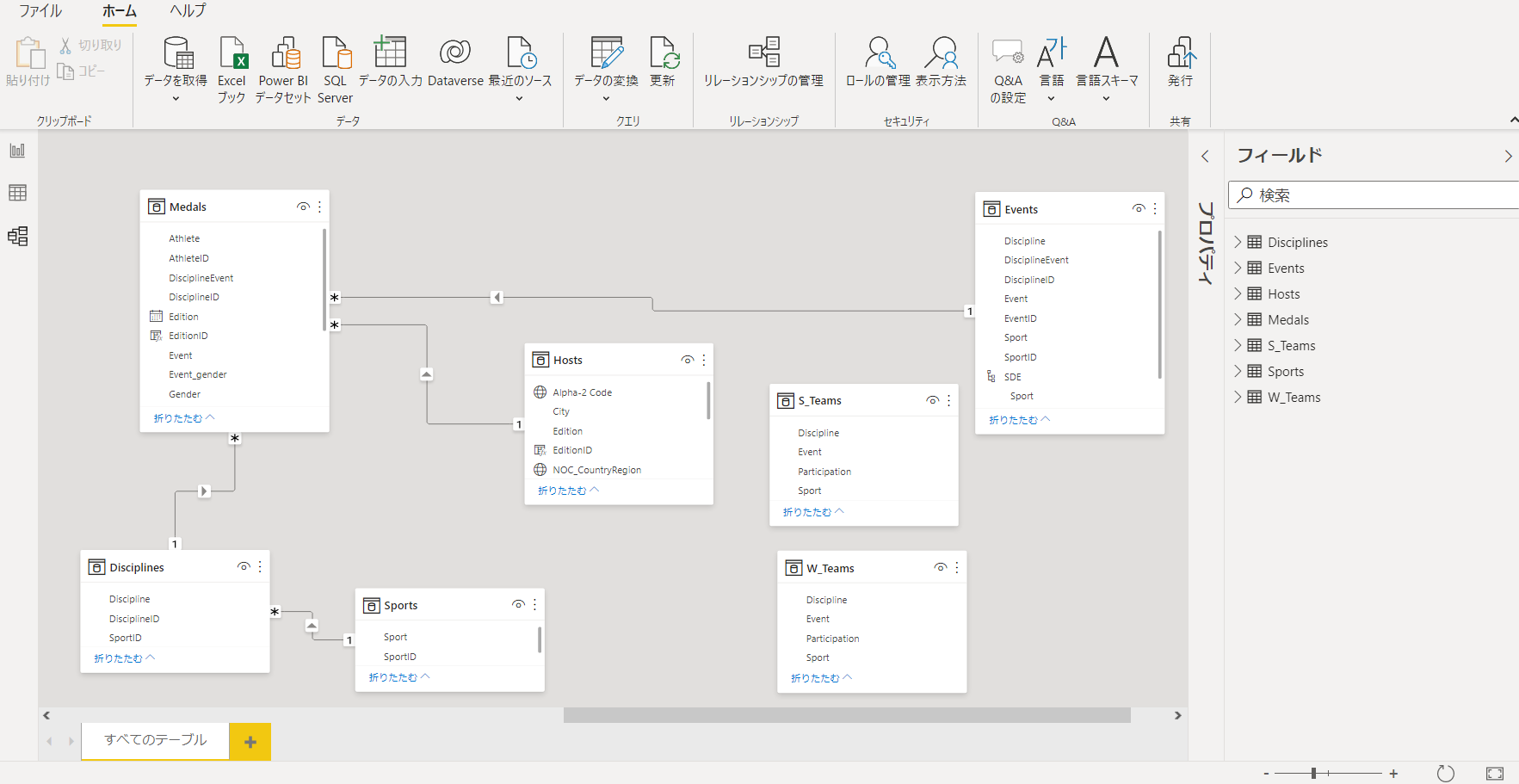Click the Copy (コピー) command
1519x784 pixels.
point(81,71)
